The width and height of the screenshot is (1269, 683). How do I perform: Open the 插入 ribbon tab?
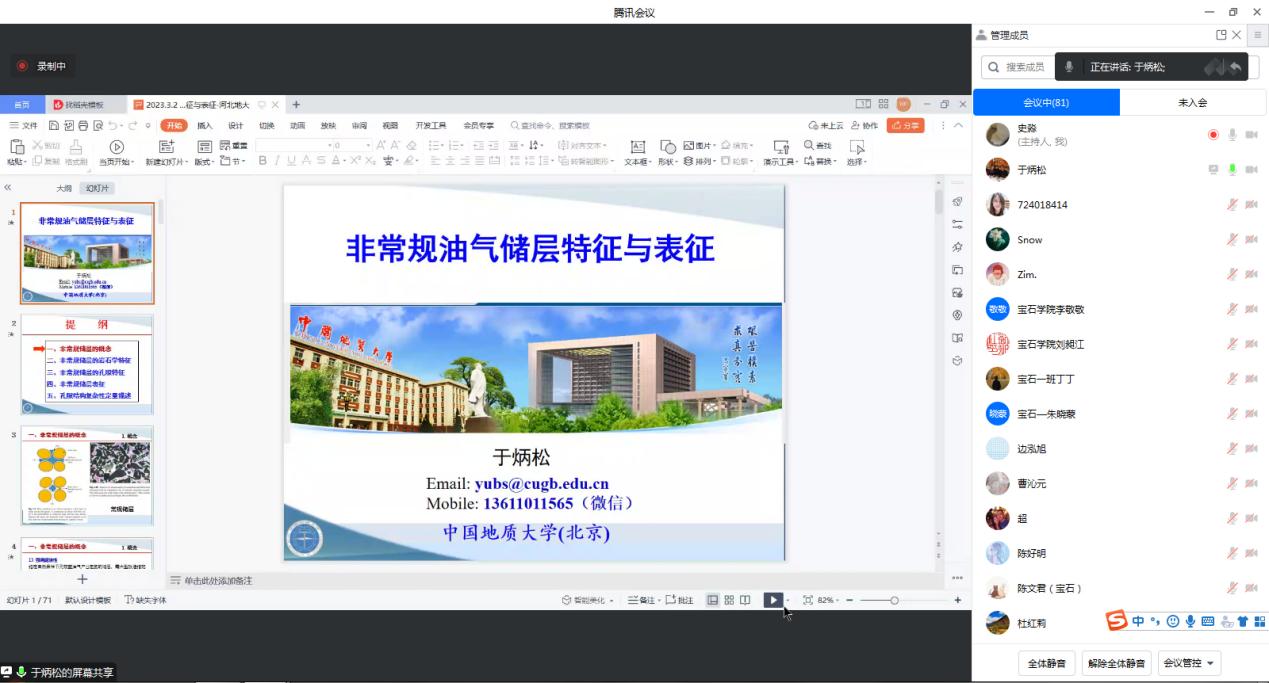(x=205, y=126)
